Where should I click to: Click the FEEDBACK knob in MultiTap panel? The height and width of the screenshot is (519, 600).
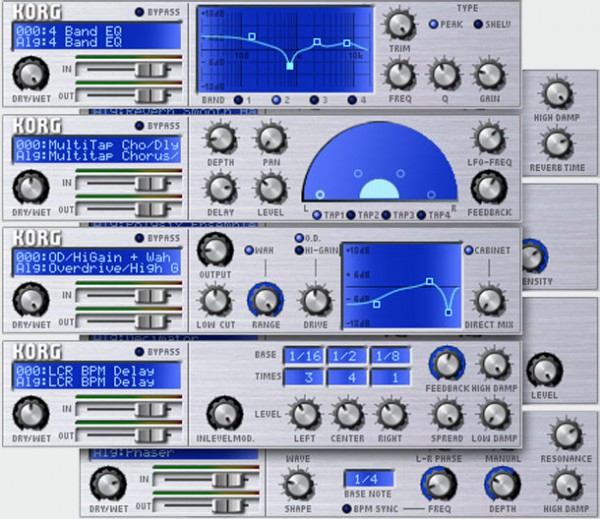point(489,188)
